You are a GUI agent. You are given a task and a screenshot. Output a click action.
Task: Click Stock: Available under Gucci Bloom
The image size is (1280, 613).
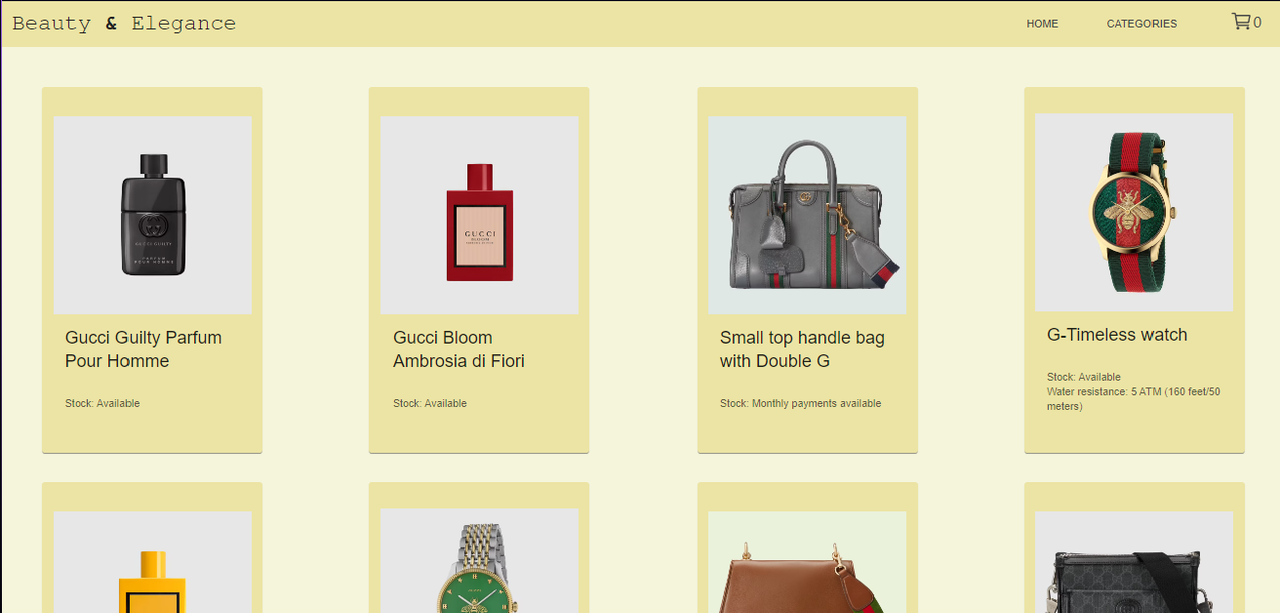430,403
